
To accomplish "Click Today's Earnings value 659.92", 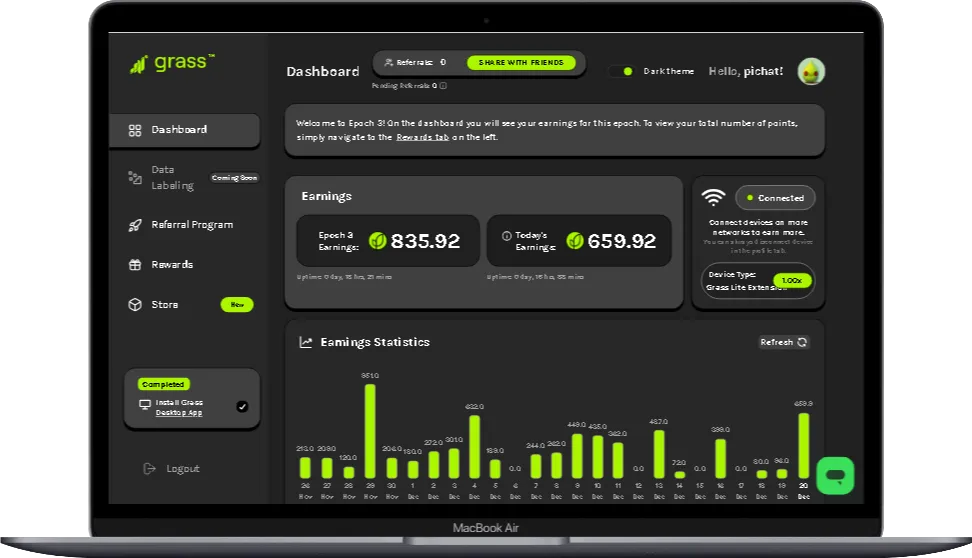I will 622,241.
